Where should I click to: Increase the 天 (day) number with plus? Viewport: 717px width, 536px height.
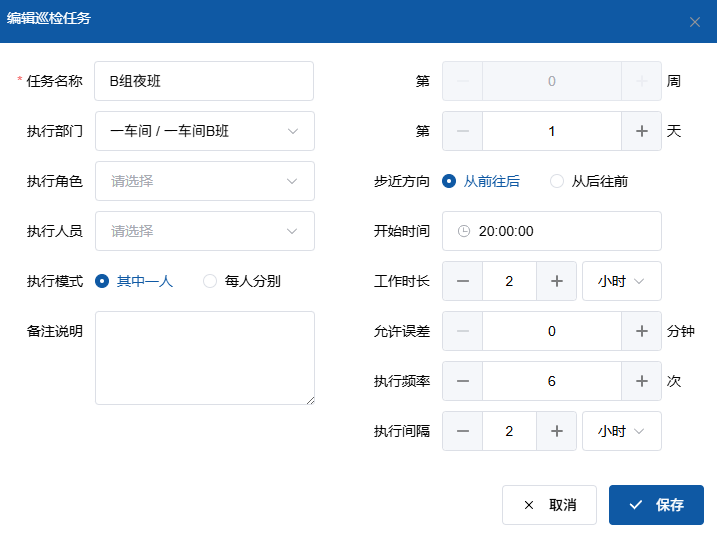click(x=641, y=131)
